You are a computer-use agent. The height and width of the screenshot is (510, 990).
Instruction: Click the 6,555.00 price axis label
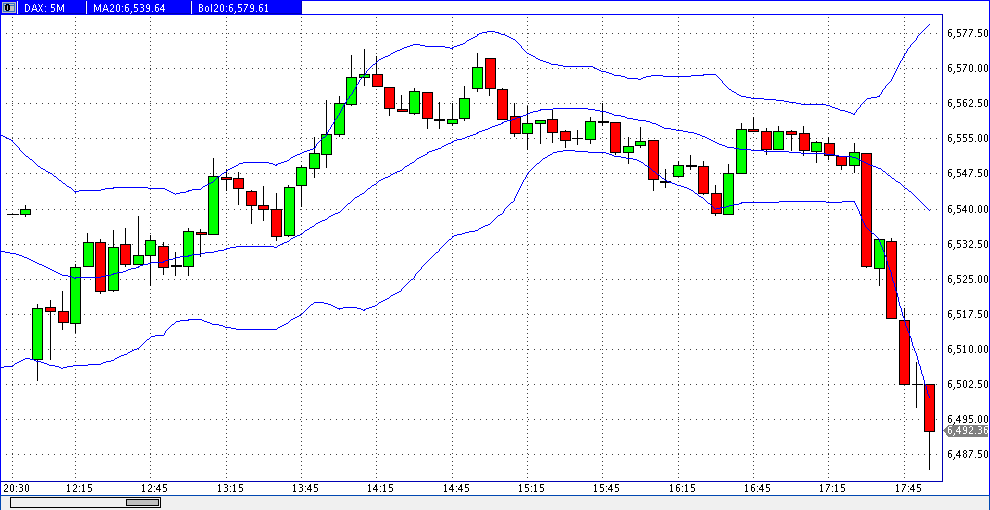pyautogui.click(x=967, y=138)
